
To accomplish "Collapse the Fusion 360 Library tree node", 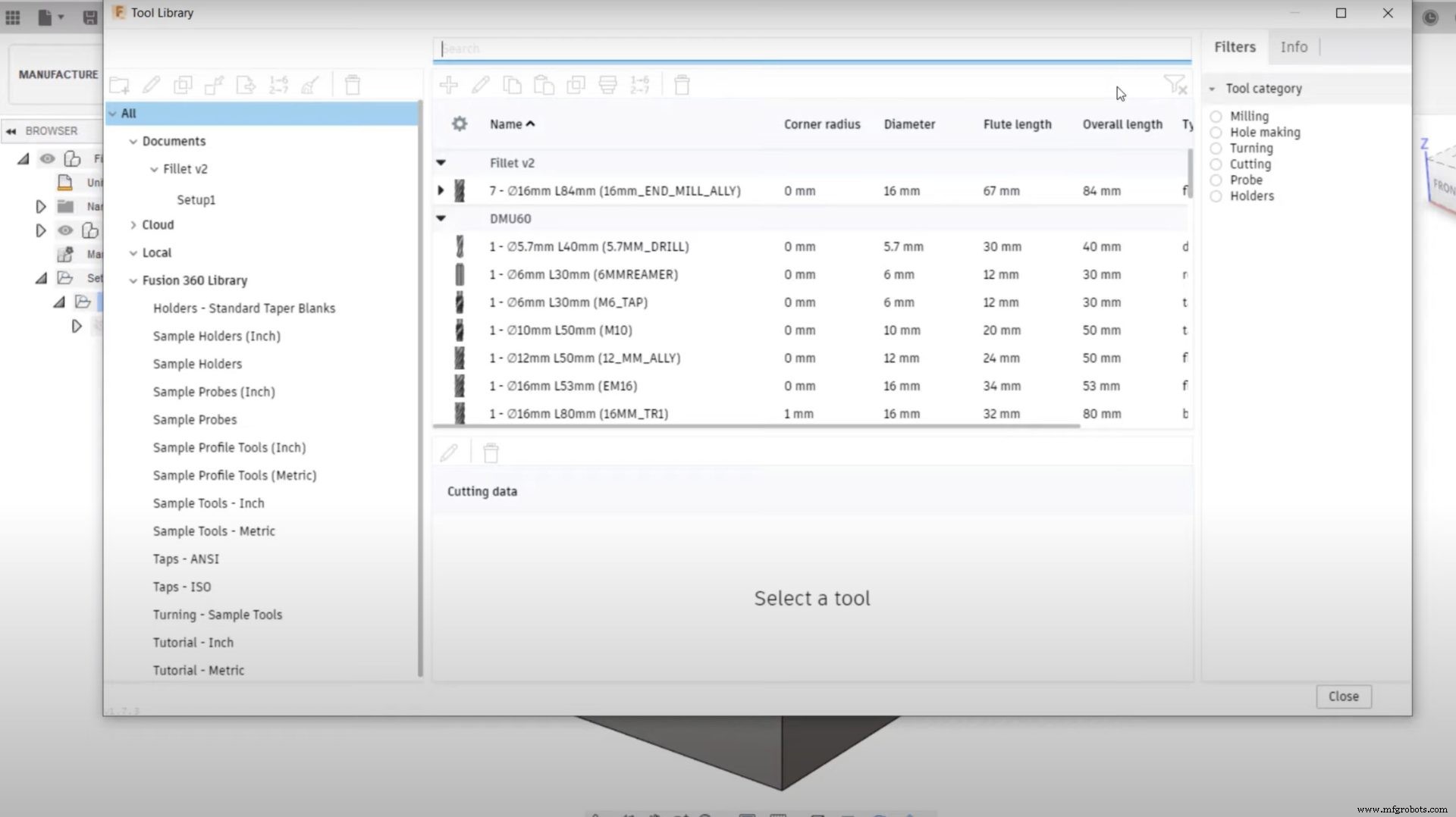I will pos(133,280).
